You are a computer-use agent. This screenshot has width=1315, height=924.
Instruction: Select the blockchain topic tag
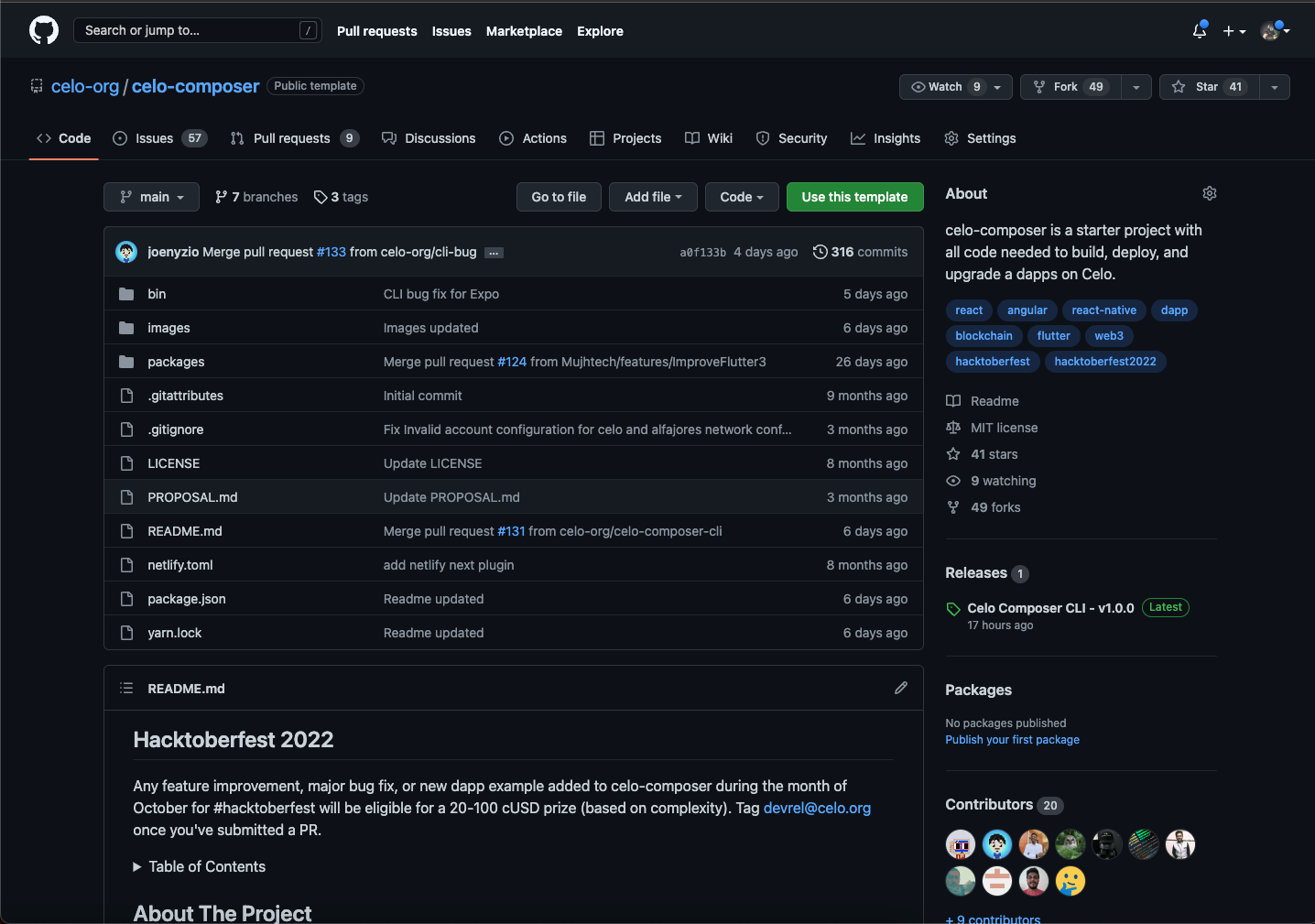pos(984,336)
